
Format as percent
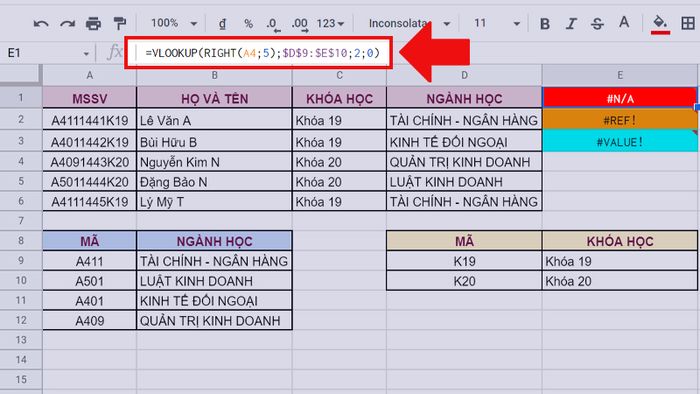coord(248,24)
